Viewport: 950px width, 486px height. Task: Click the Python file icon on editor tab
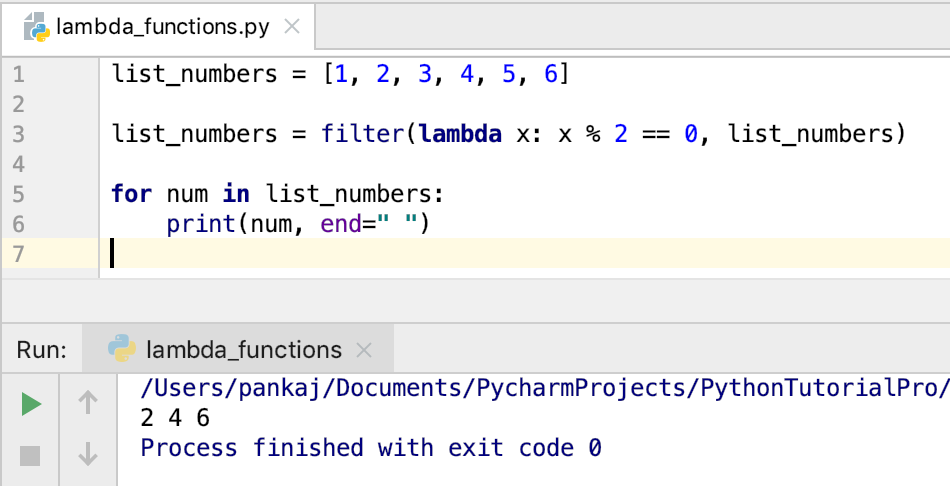pyautogui.click(x=36, y=27)
